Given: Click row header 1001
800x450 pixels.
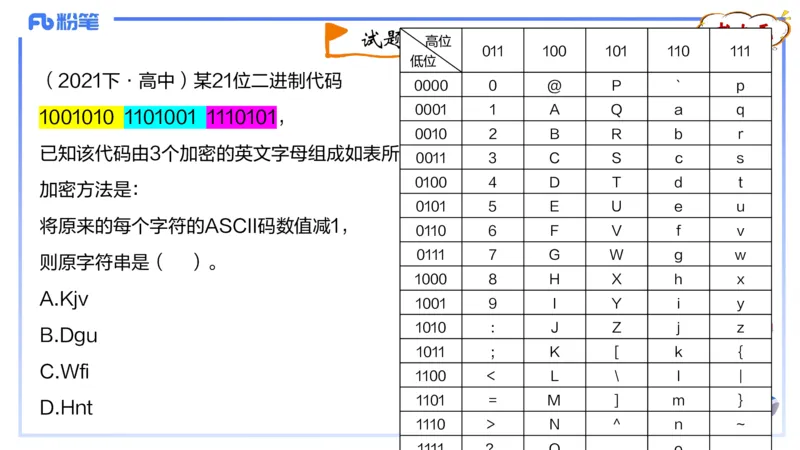Looking at the screenshot, I should (x=431, y=303).
